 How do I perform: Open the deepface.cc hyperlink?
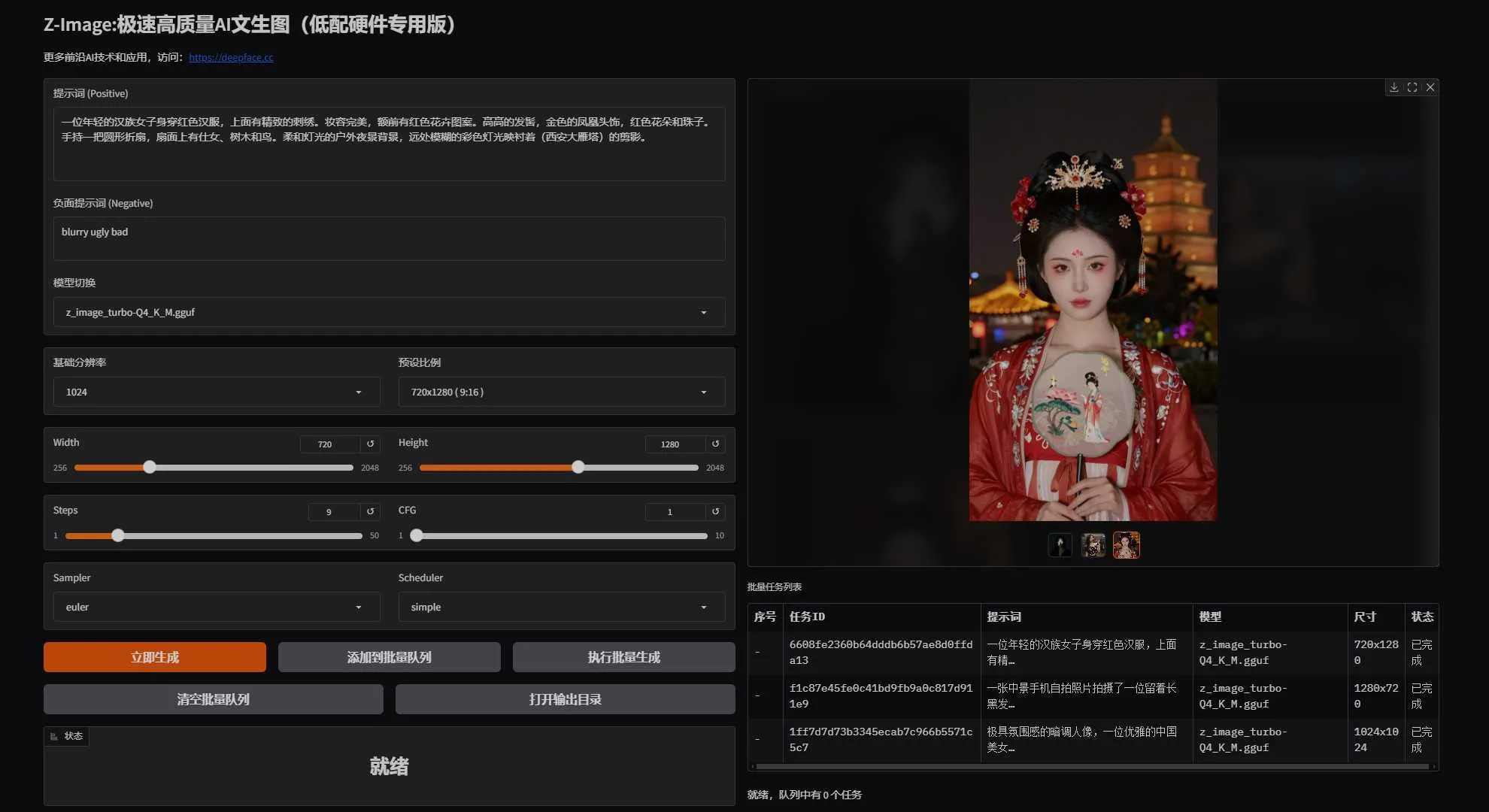coord(231,56)
